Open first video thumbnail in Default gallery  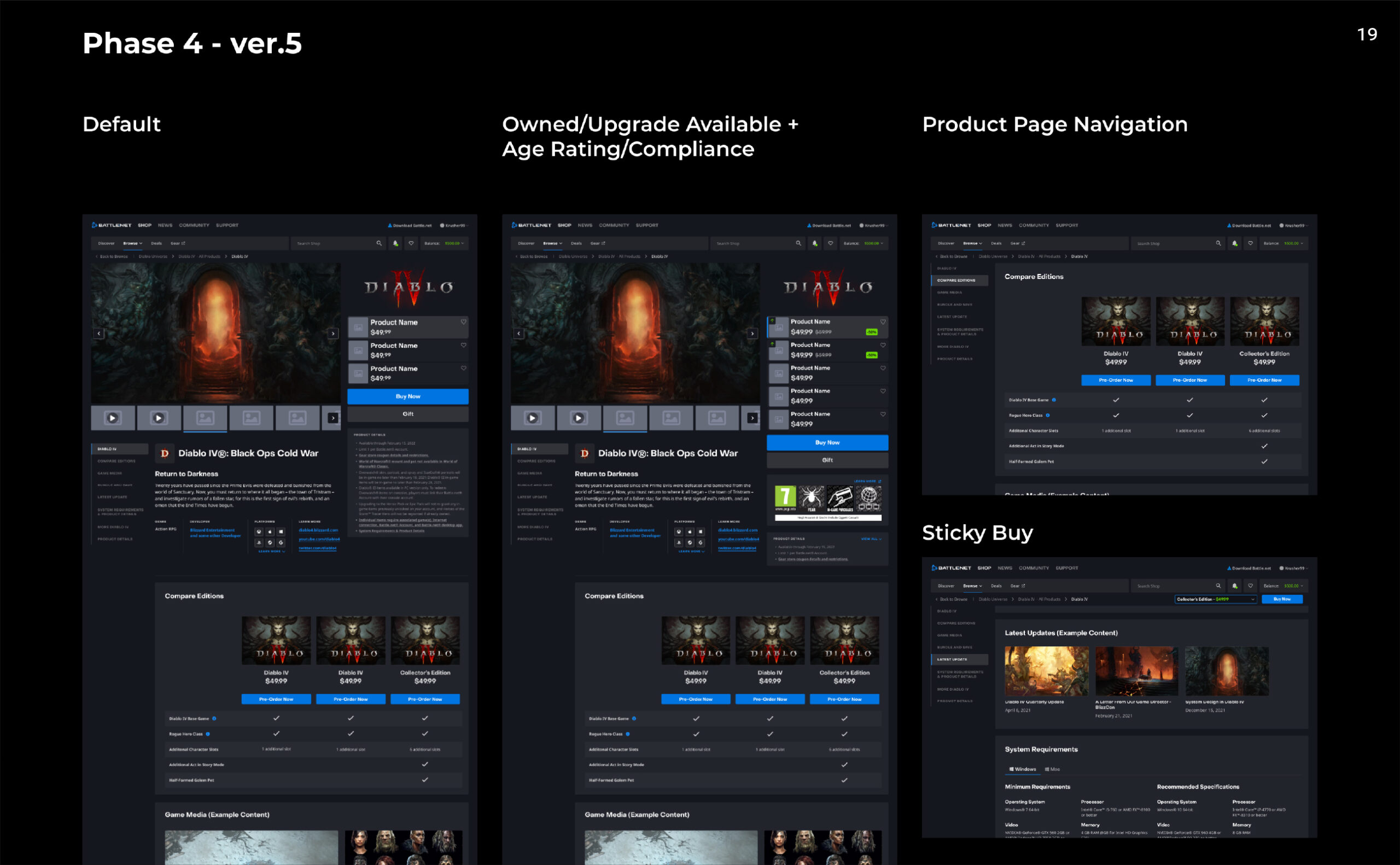tap(113, 418)
